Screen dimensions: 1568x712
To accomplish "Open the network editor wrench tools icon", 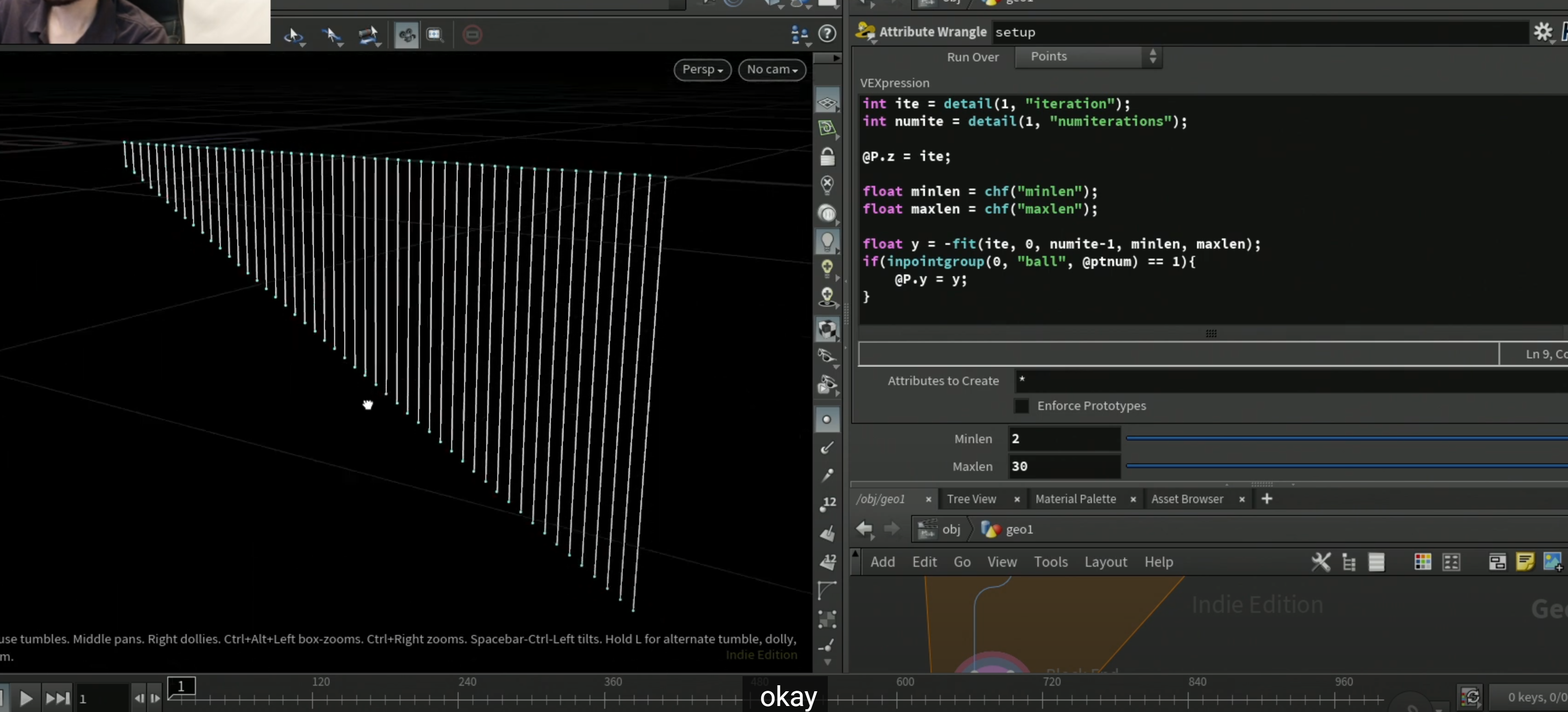I will [x=1320, y=561].
